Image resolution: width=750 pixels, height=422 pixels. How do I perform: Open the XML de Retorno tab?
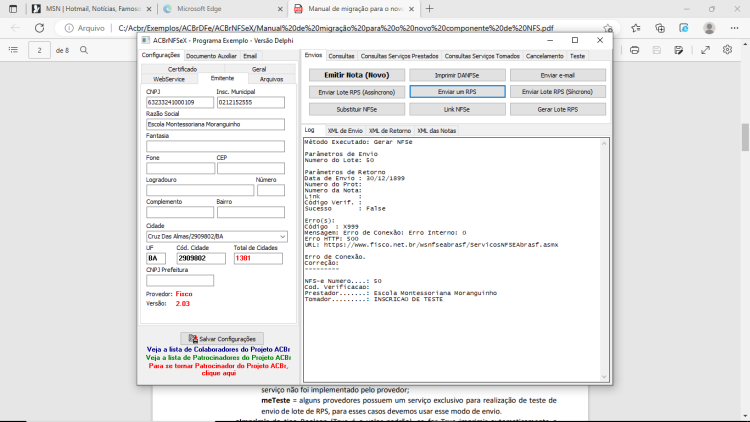[x=389, y=131]
